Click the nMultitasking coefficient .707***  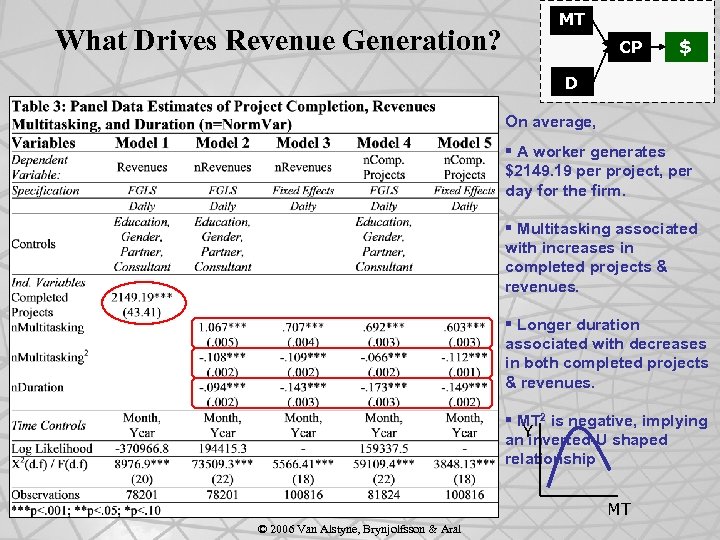point(303,327)
